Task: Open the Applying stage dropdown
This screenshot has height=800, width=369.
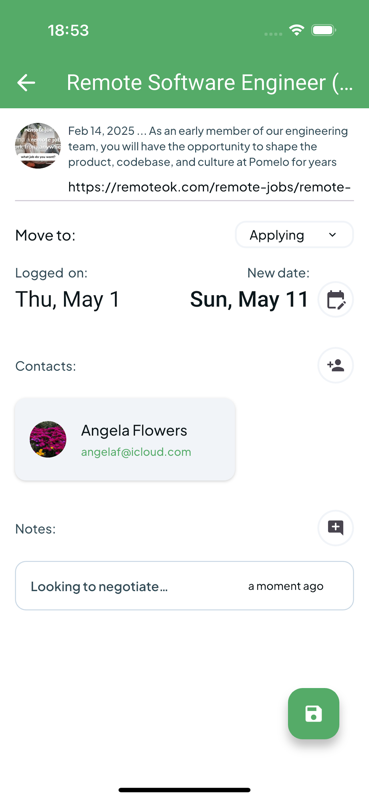Action: 294,235
